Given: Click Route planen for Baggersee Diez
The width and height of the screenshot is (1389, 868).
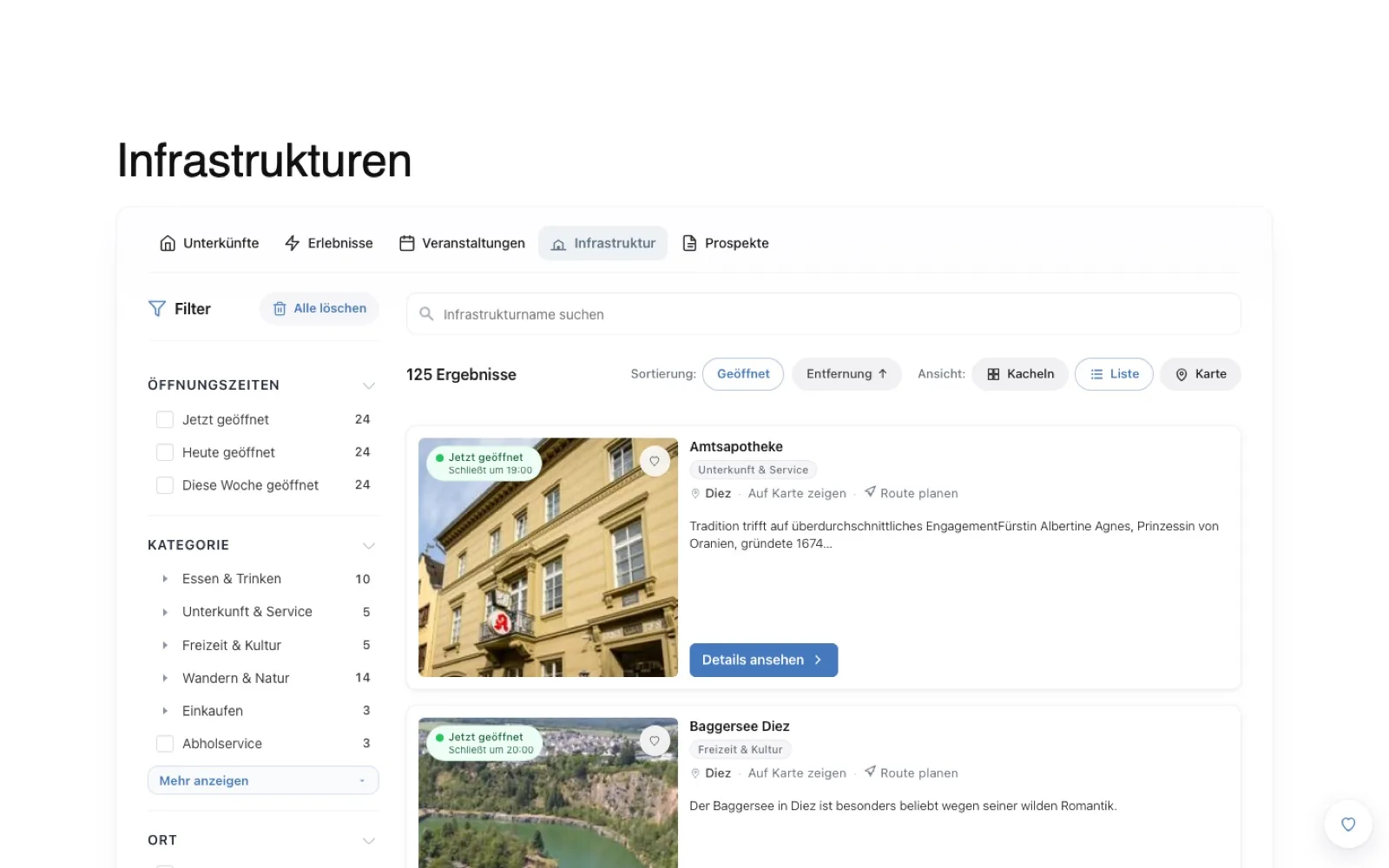Looking at the screenshot, I should [912, 773].
